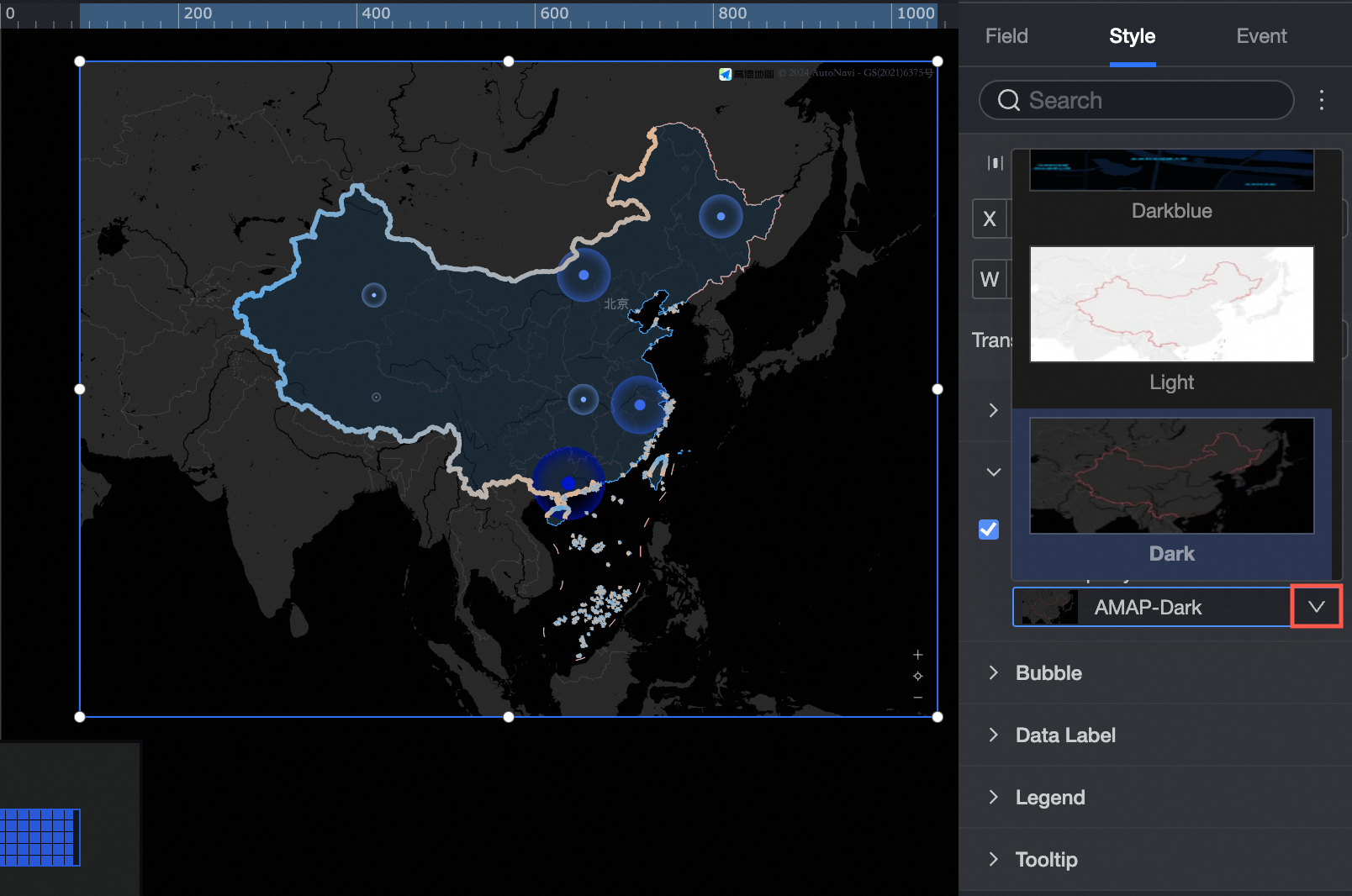Collapse the section with down-chevron above checkbox
Viewport: 1352px width, 896px height.
click(x=994, y=472)
